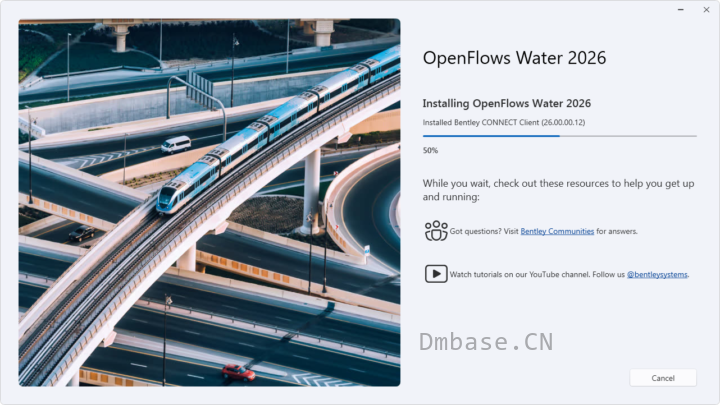Click the YouTube play video icon
Screen dimensions: 720x405
pos(436,274)
